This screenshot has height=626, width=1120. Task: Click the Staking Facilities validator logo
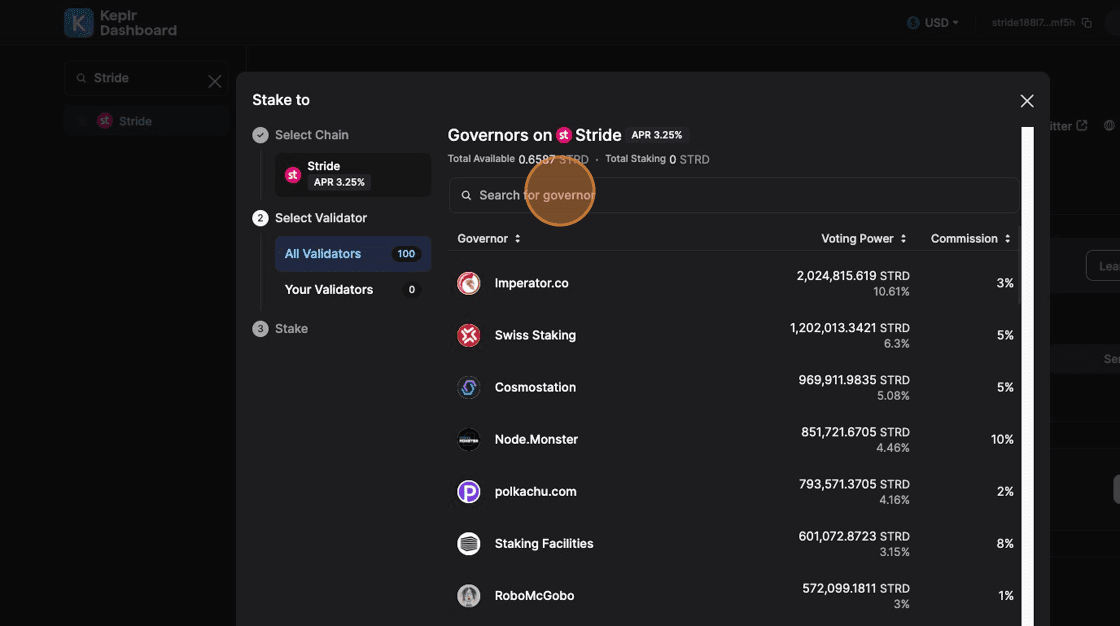[468, 544]
